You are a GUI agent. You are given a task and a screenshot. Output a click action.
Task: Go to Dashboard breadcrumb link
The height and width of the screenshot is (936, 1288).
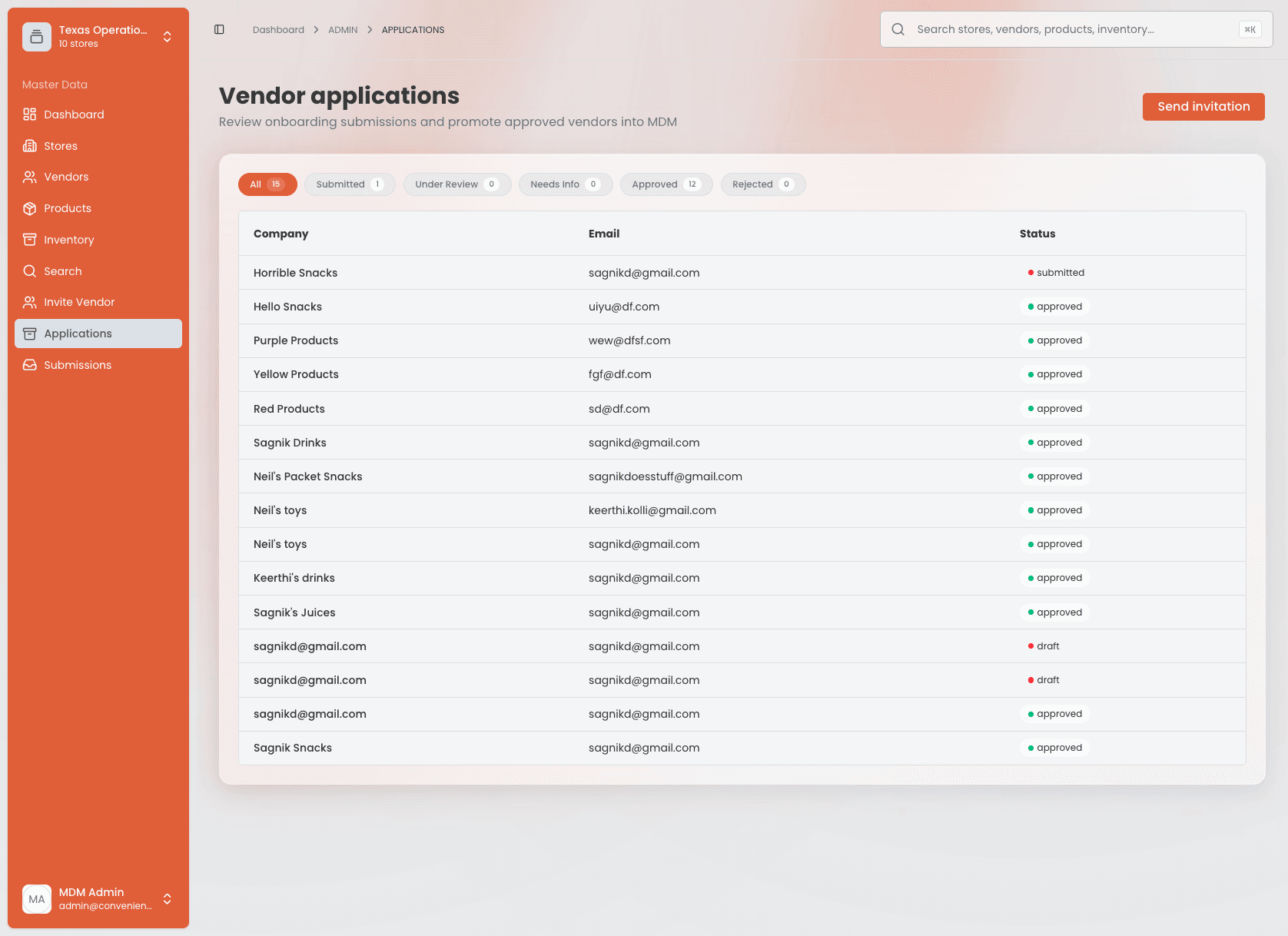tap(278, 30)
